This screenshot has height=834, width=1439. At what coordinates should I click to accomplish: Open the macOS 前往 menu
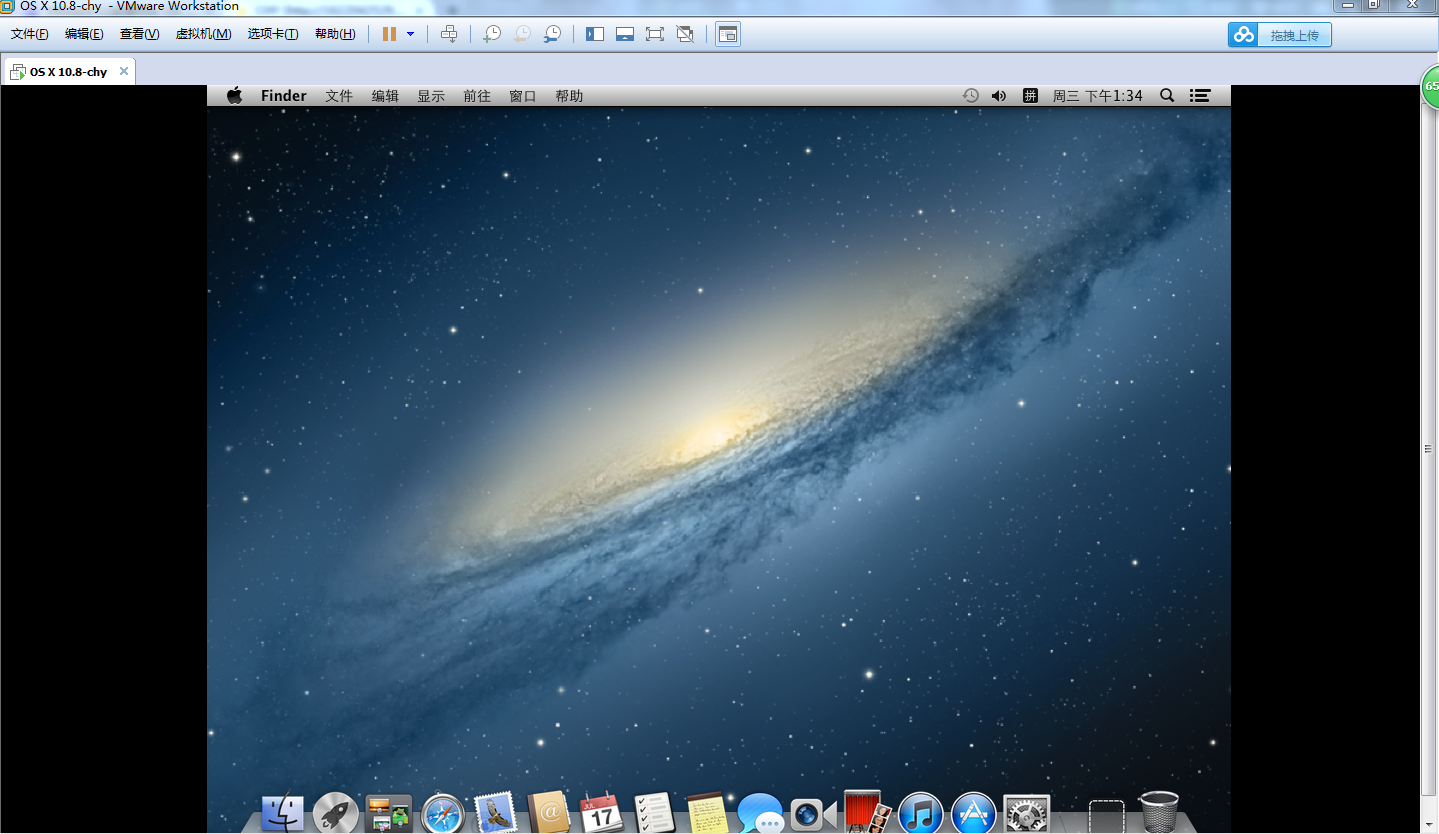tap(477, 96)
